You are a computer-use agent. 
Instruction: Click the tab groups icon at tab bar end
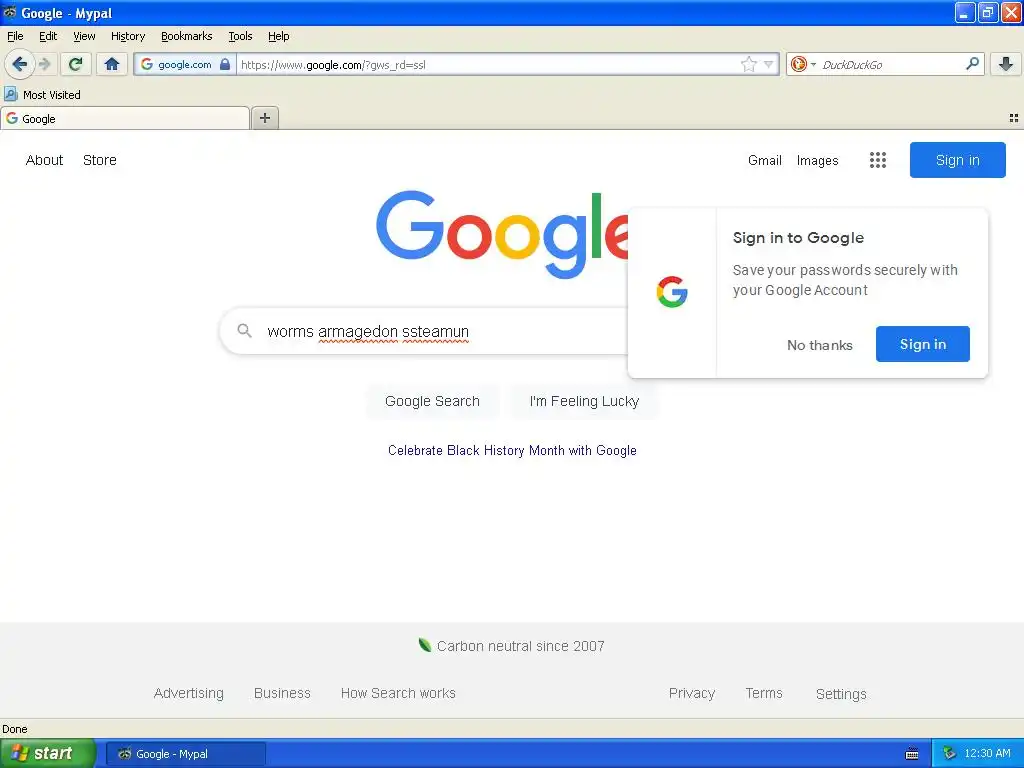[x=1014, y=118]
